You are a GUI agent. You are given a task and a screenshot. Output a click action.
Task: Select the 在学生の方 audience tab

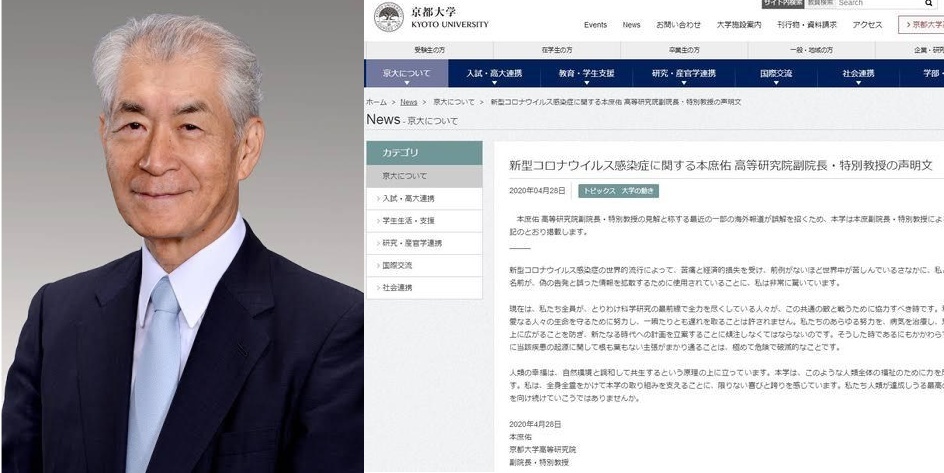(x=557, y=51)
